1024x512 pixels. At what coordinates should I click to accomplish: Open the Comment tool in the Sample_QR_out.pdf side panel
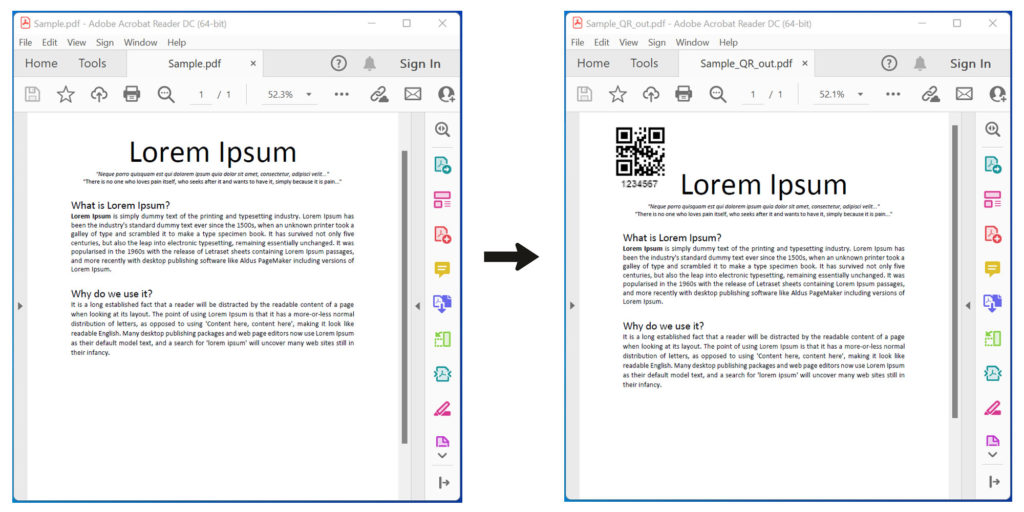tap(992, 268)
